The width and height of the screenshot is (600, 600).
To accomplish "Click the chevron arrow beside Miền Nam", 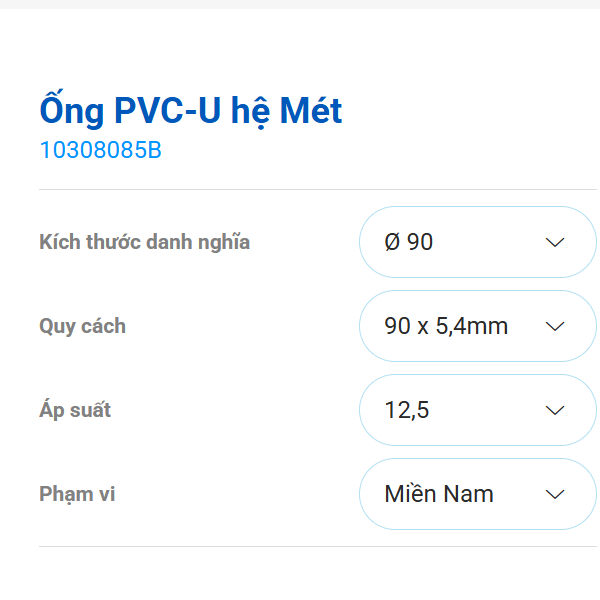I will (x=556, y=494).
